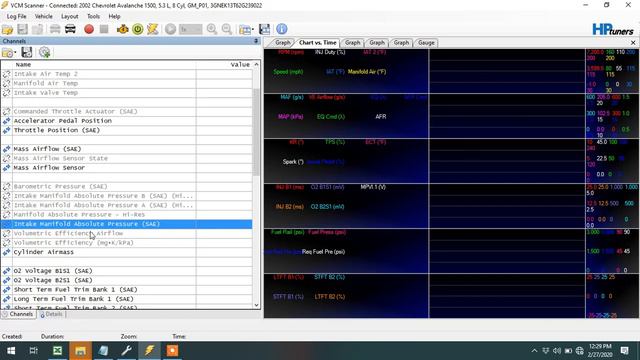Show hidden system tray icons
The width and height of the screenshot is (640, 360).
click(x=534, y=351)
